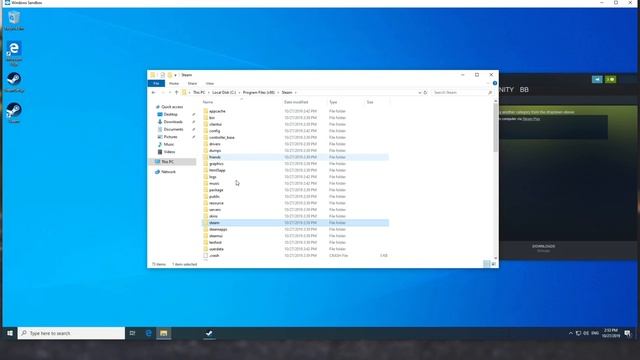
Task: Open the Share ribbon tab
Action: 192,83
